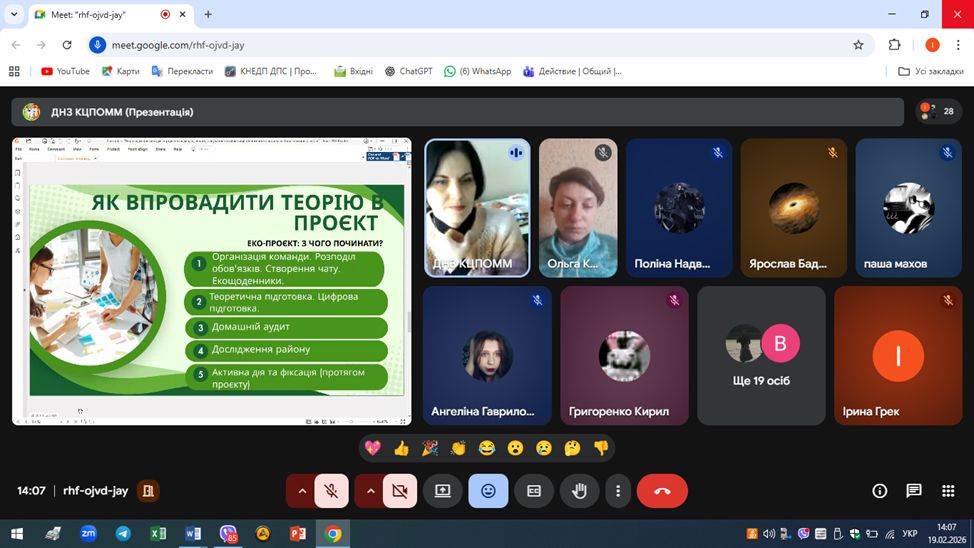Open the more options three-dot menu
The image size is (974, 548).
pos(617,491)
